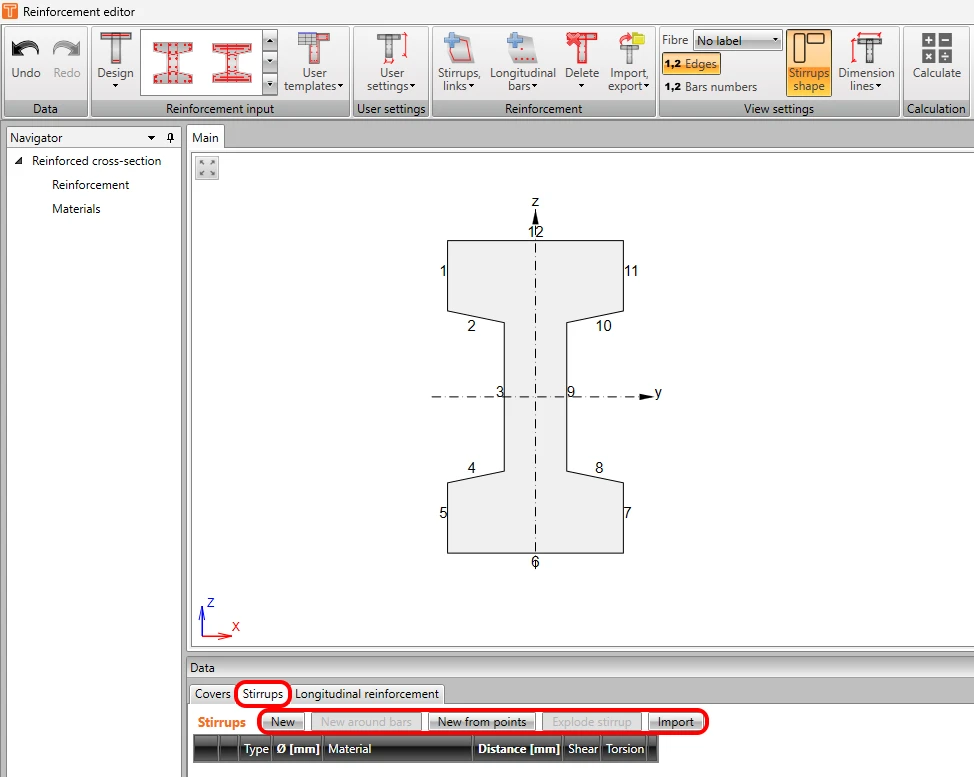Viewport: 974px width, 777px height.
Task: Switch to the Covers tab
Action: [212, 694]
